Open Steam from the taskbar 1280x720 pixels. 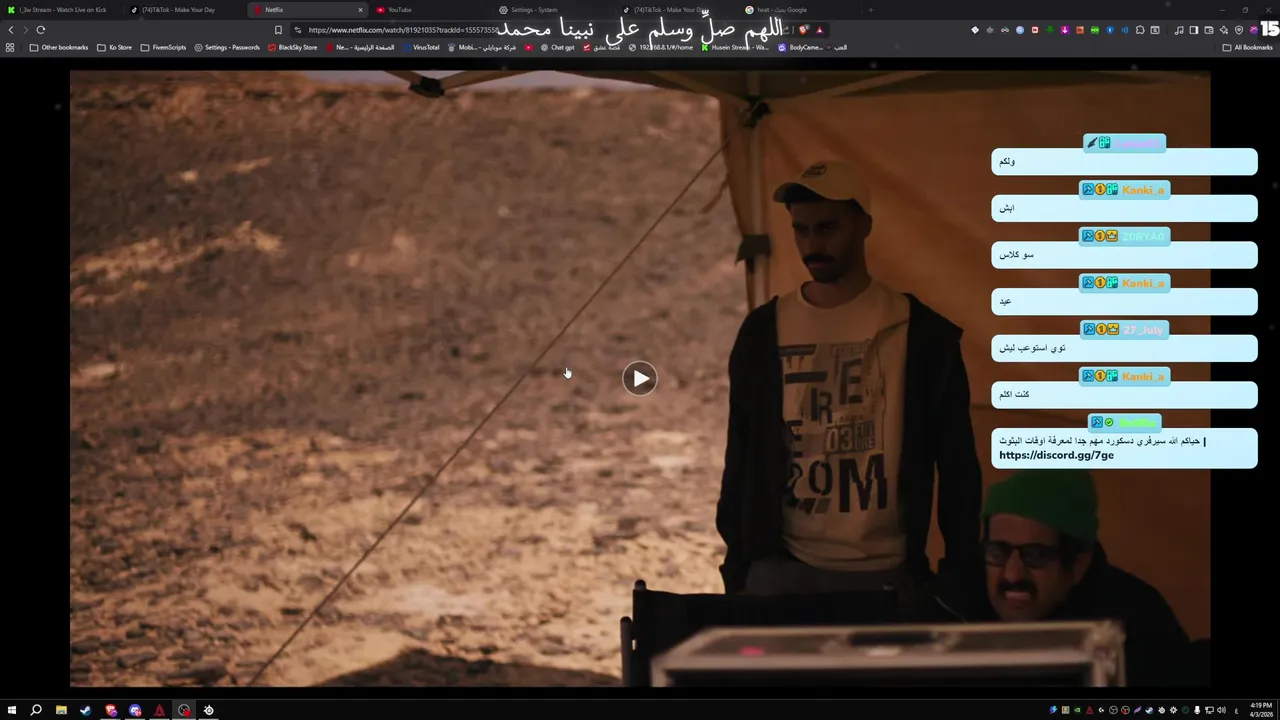tap(85, 710)
